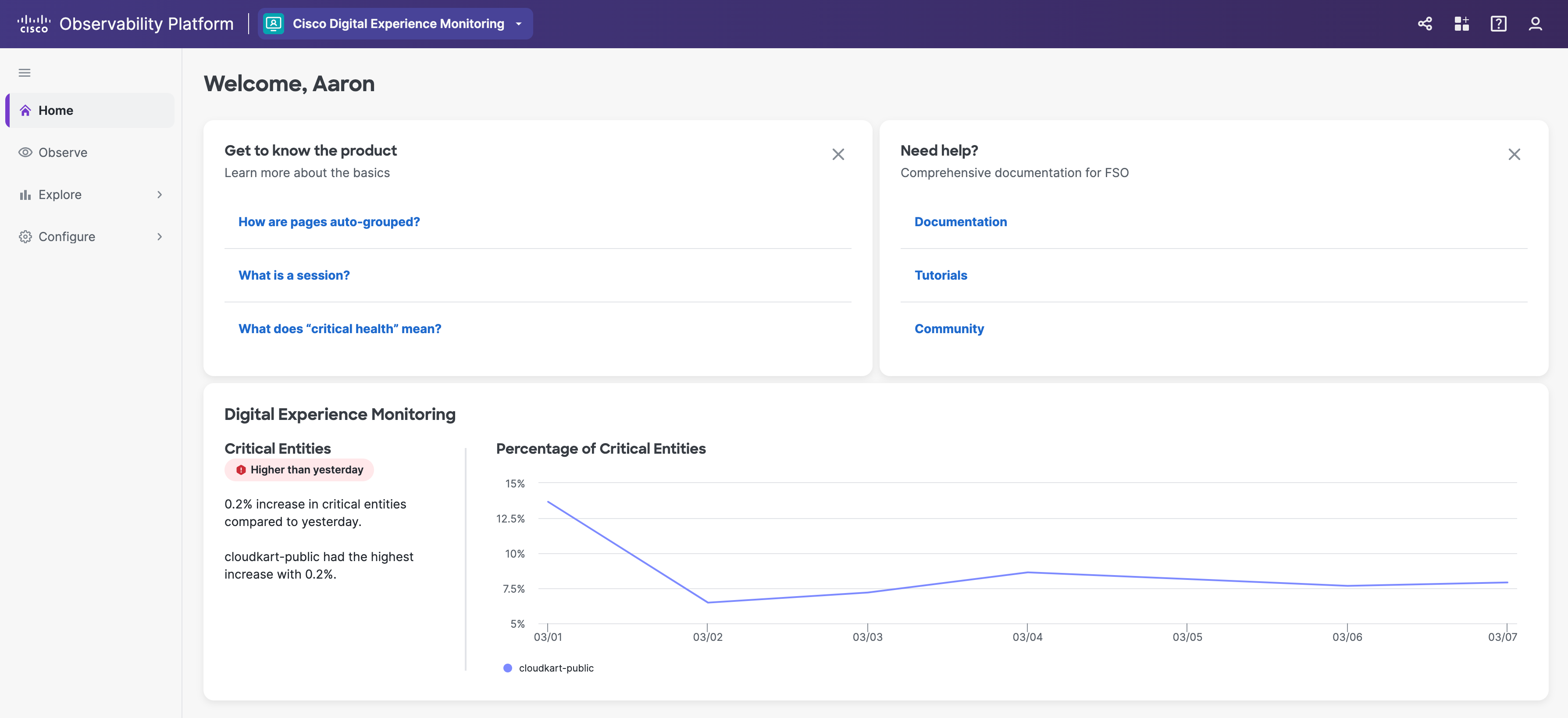Open the Documentation link
Image resolution: width=1568 pixels, height=718 pixels.
(961, 222)
